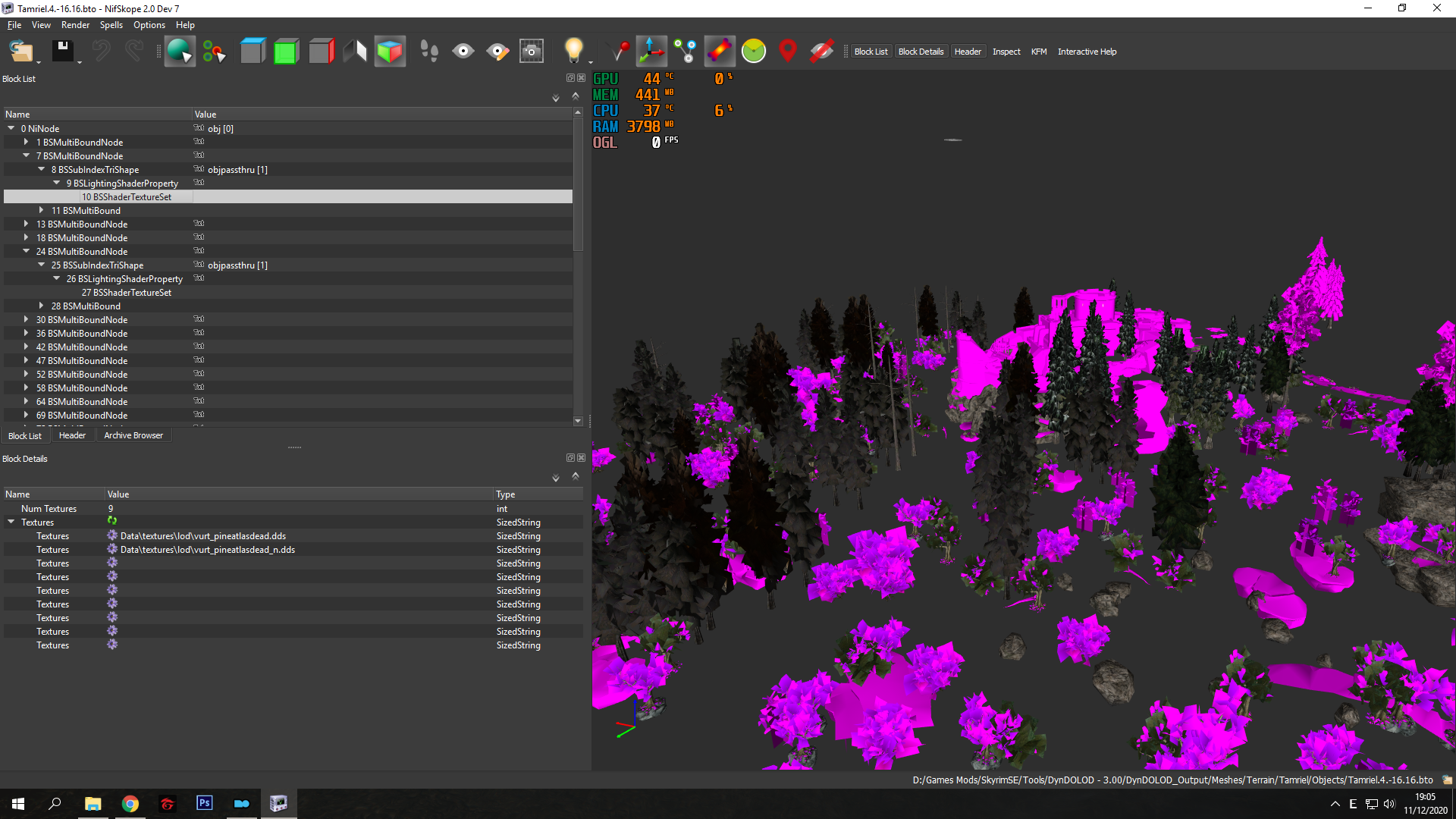Open the dropdown arrow beside the Save icon
This screenshot has height=819, width=1456.
[x=80, y=62]
